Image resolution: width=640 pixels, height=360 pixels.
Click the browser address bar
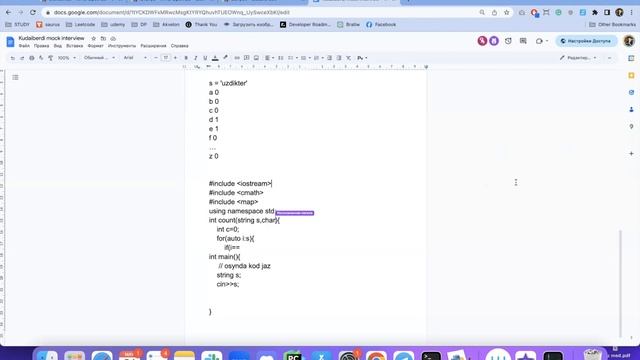coord(261,13)
